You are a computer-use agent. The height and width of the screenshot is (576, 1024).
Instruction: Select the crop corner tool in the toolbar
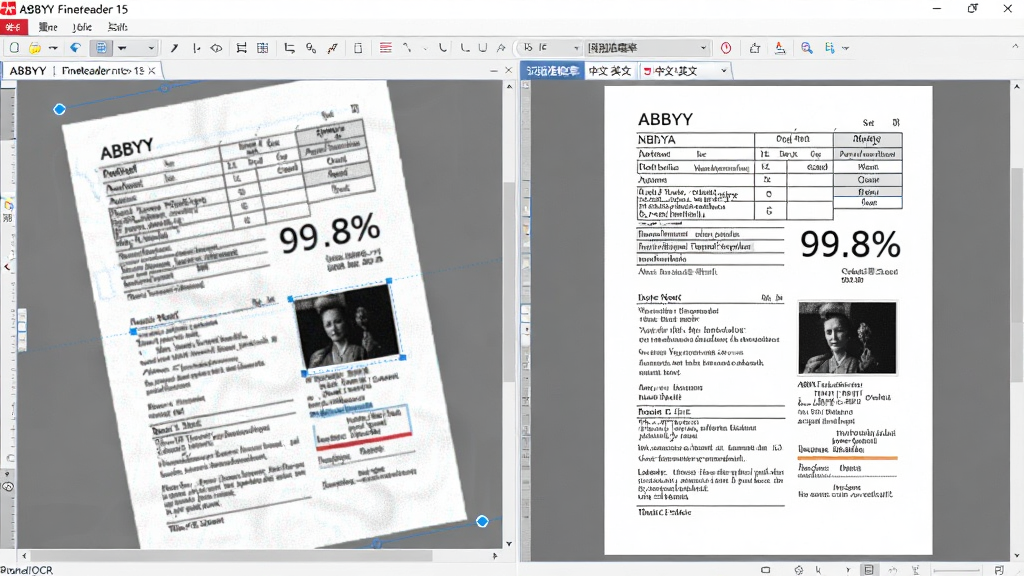point(289,48)
